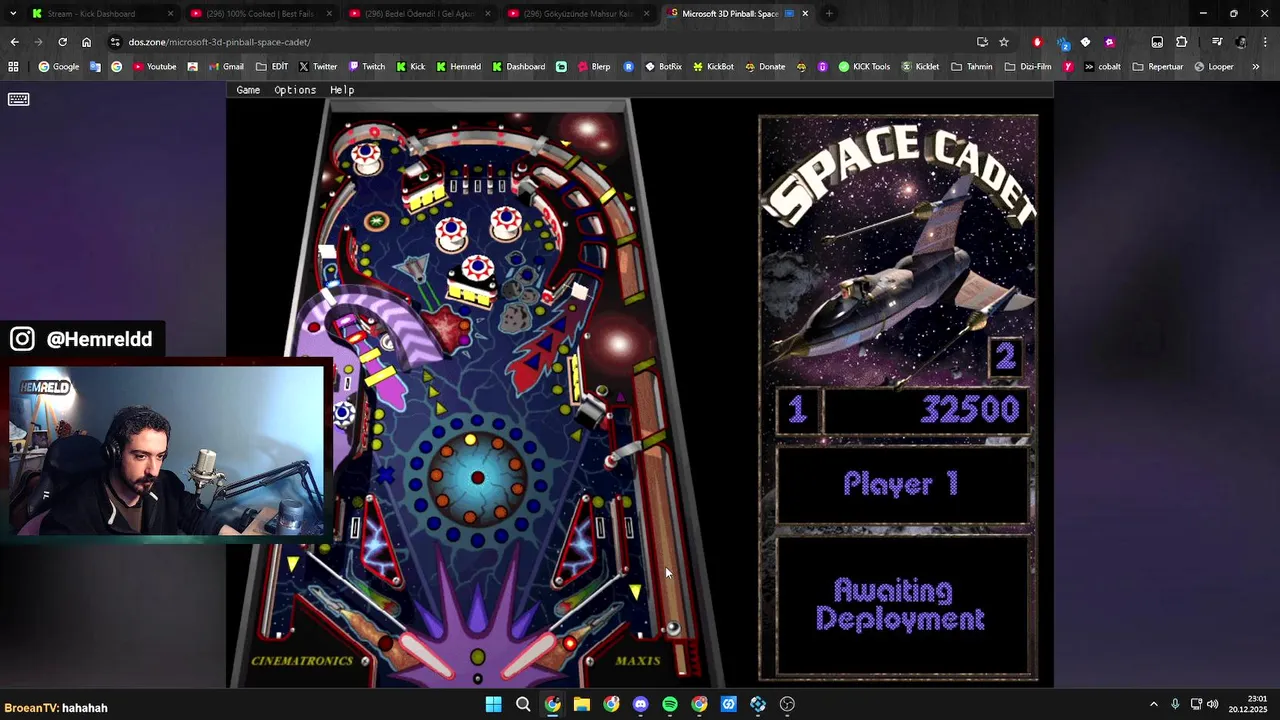The height and width of the screenshot is (720, 1280).
Task: Open the tab search dropdown arrow
Action: pyautogui.click(x=12, y=14)
